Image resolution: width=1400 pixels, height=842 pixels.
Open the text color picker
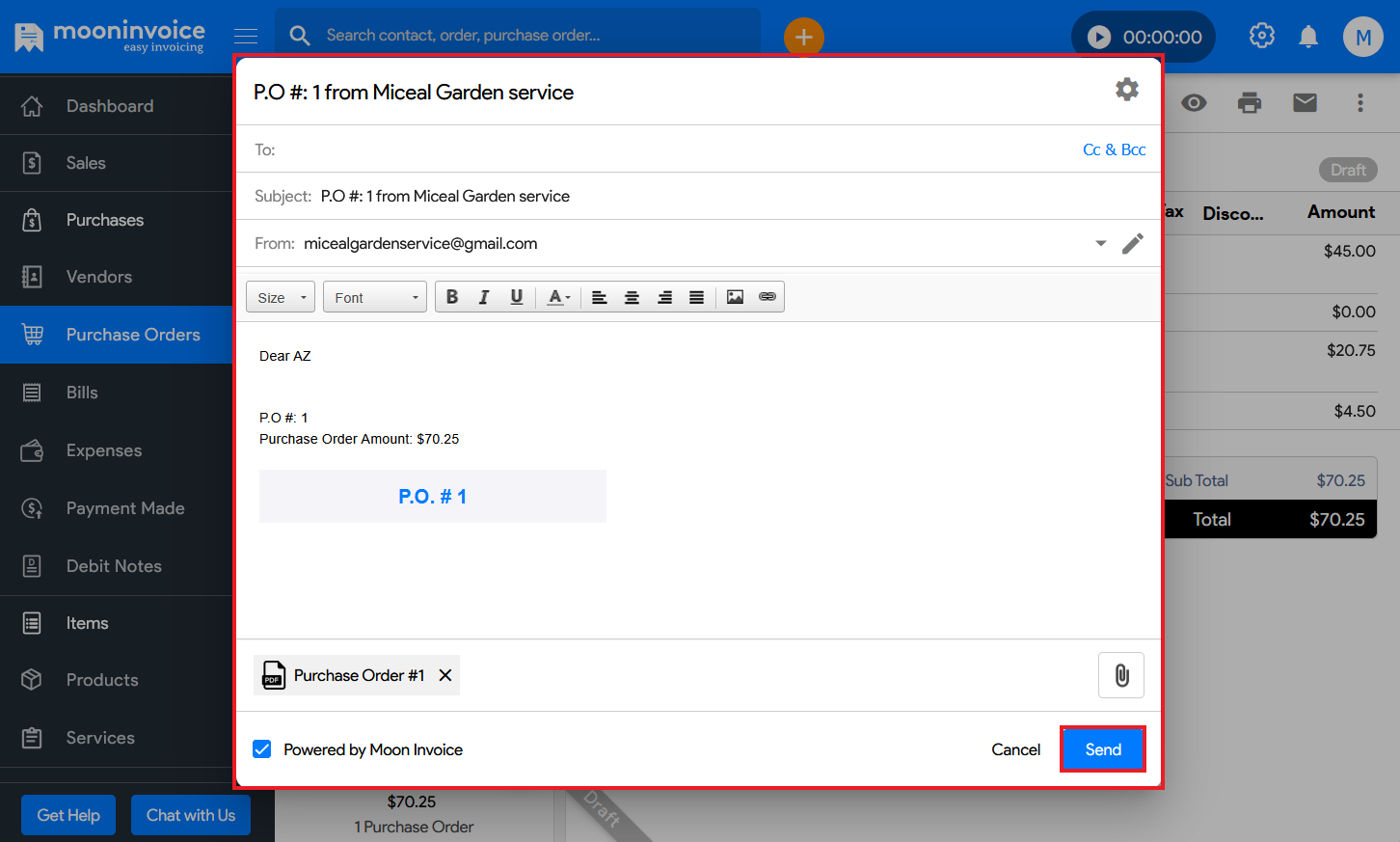558,297
